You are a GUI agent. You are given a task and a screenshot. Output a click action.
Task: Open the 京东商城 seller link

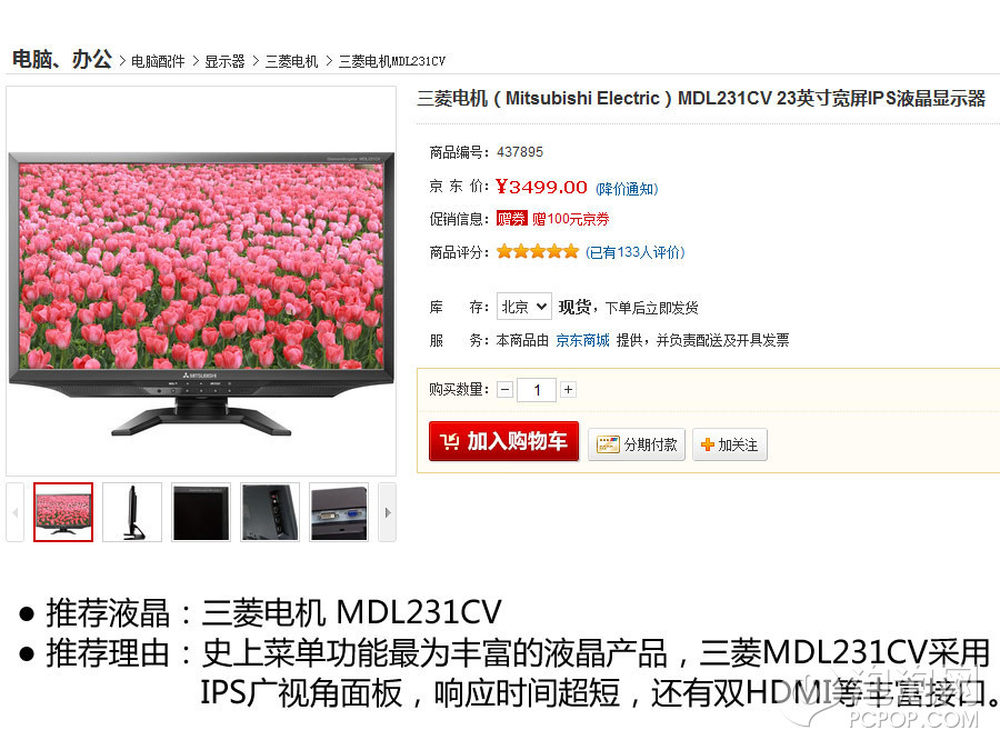click(x=582, y=341)
